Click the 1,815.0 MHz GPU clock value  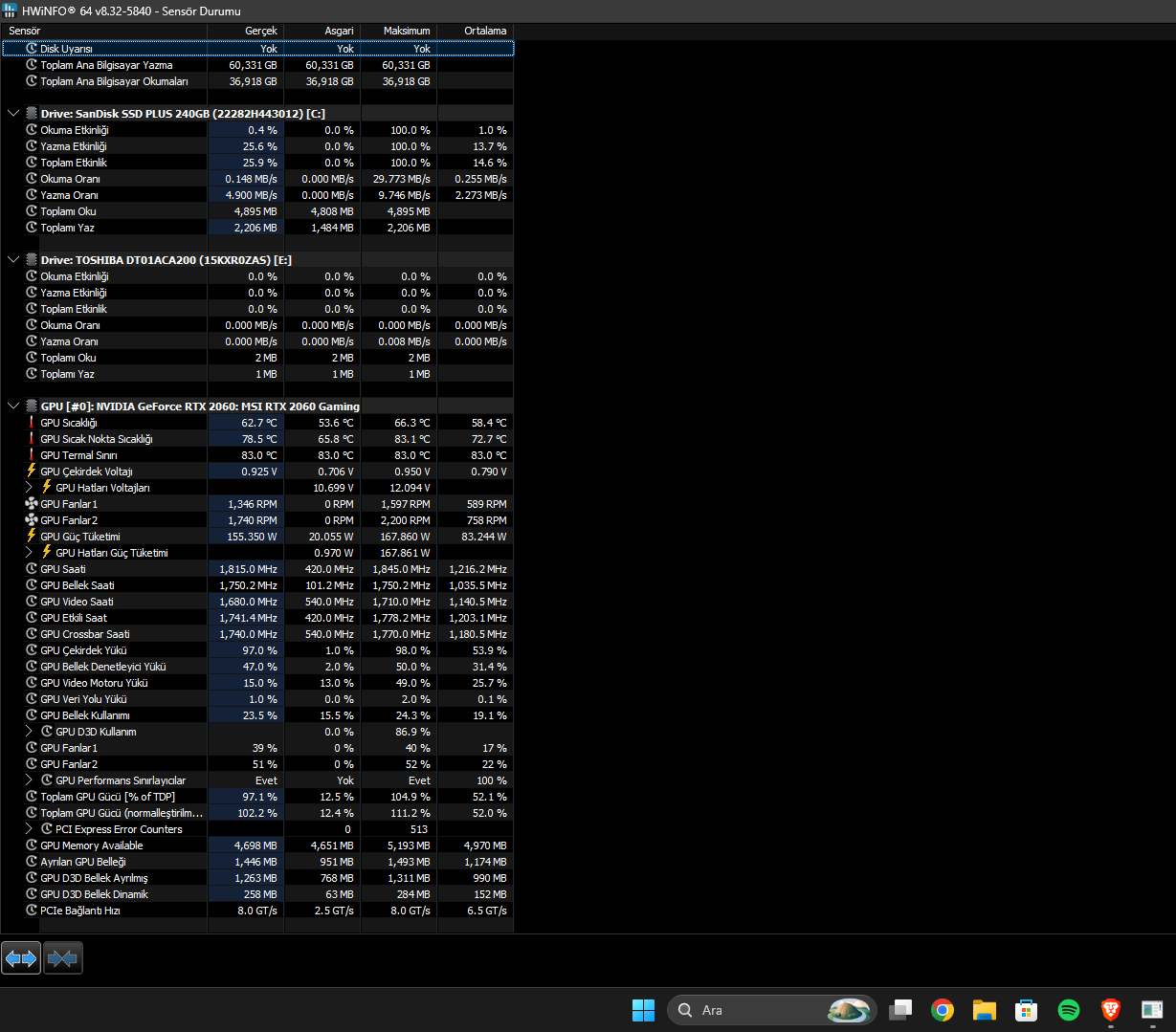(249, 569)
